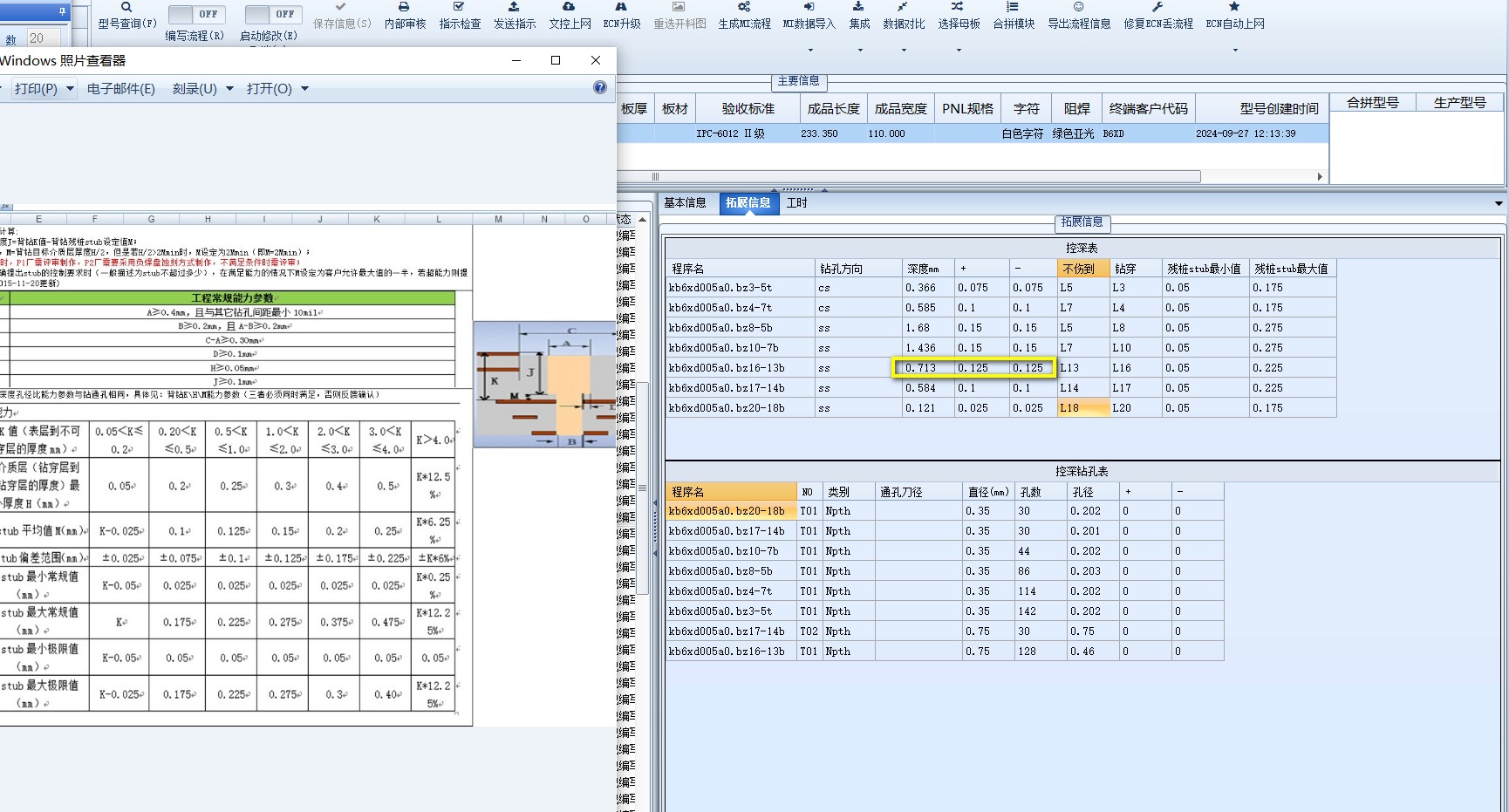
Task: Open 内部审核 via its printer icon
Action: coord(404,7)
